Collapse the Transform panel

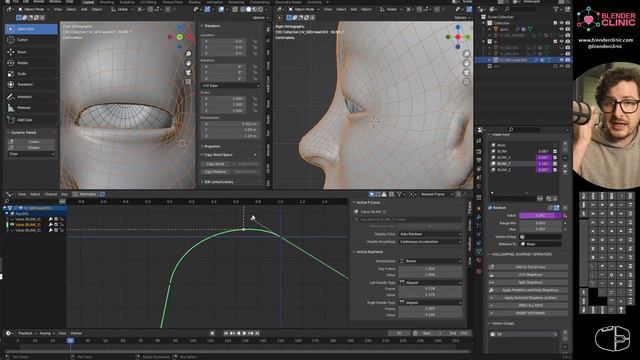tap(211, 26)
